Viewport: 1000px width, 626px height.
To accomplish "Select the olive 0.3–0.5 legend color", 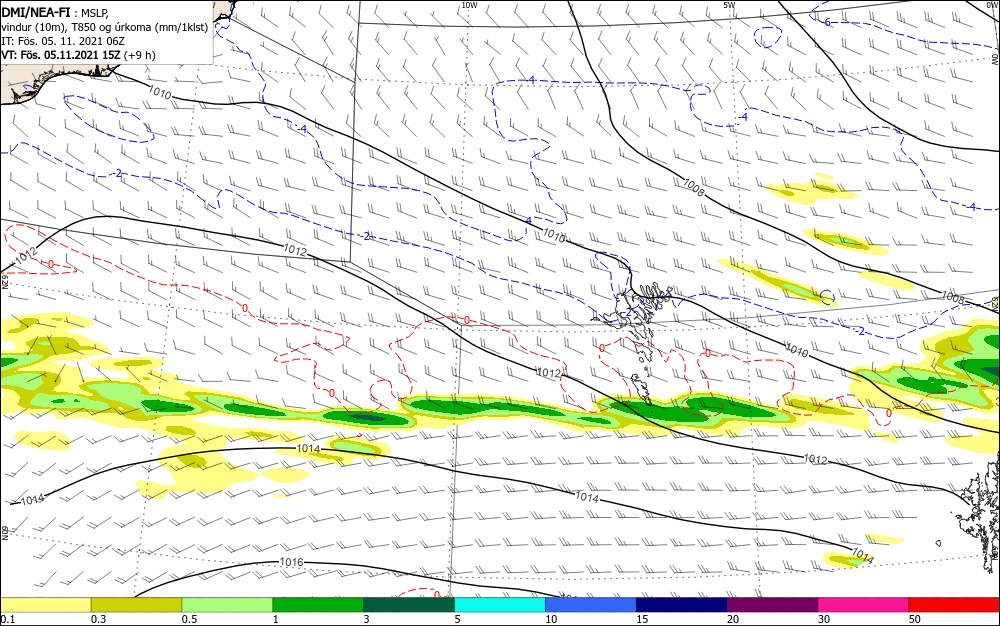I will (x=136, y=605).
